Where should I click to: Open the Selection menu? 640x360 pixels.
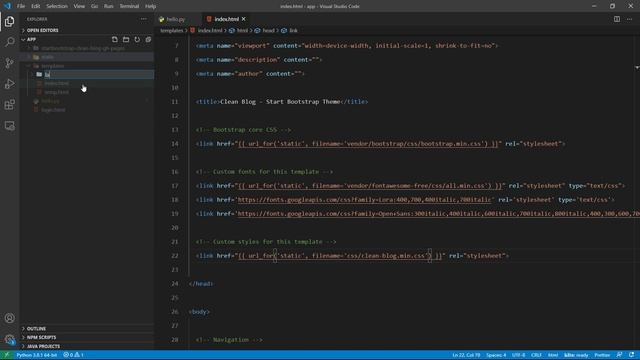pyautogui.click(x=57, y=6)
